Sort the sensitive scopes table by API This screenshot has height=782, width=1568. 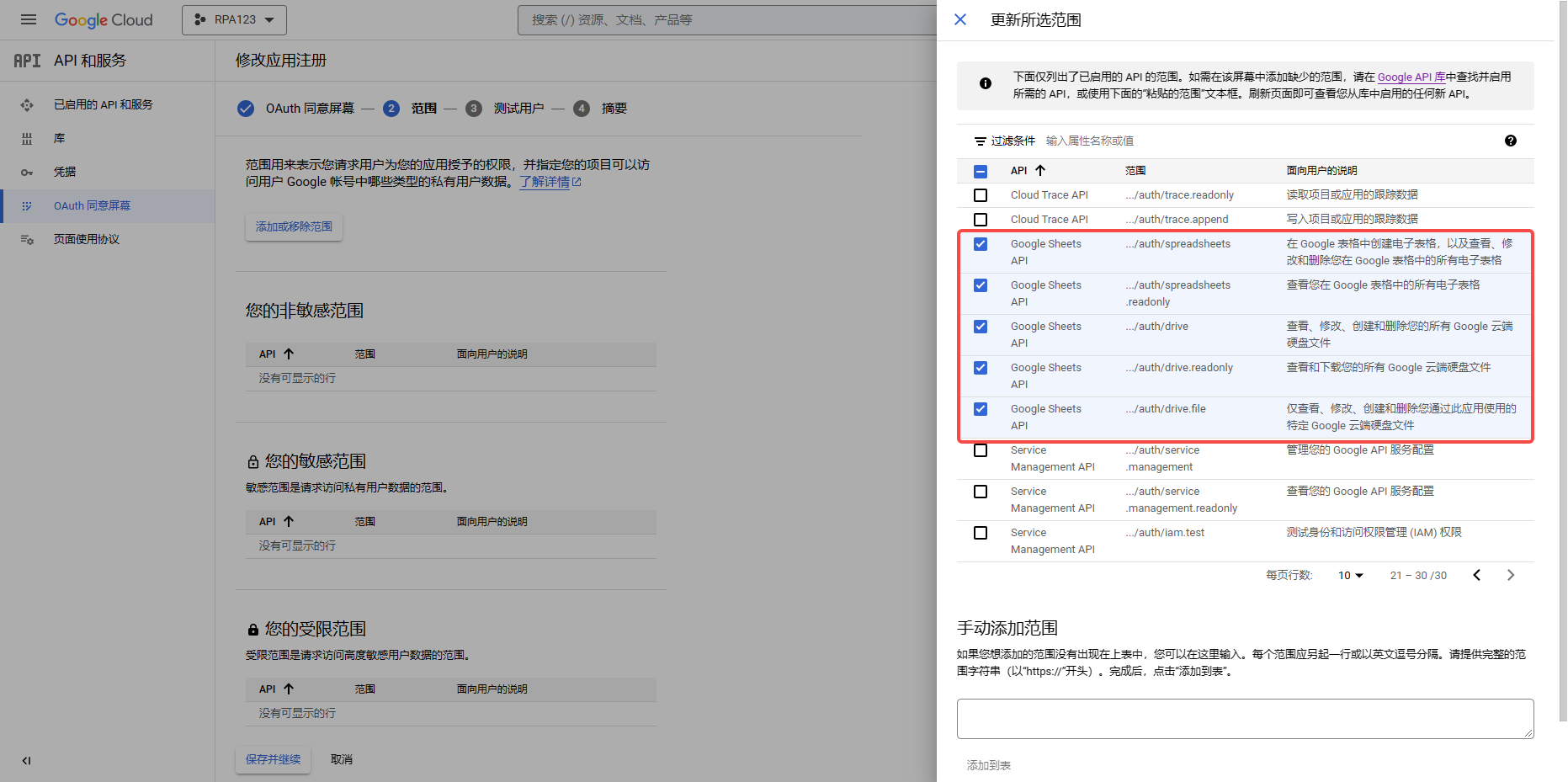point(276,522)
